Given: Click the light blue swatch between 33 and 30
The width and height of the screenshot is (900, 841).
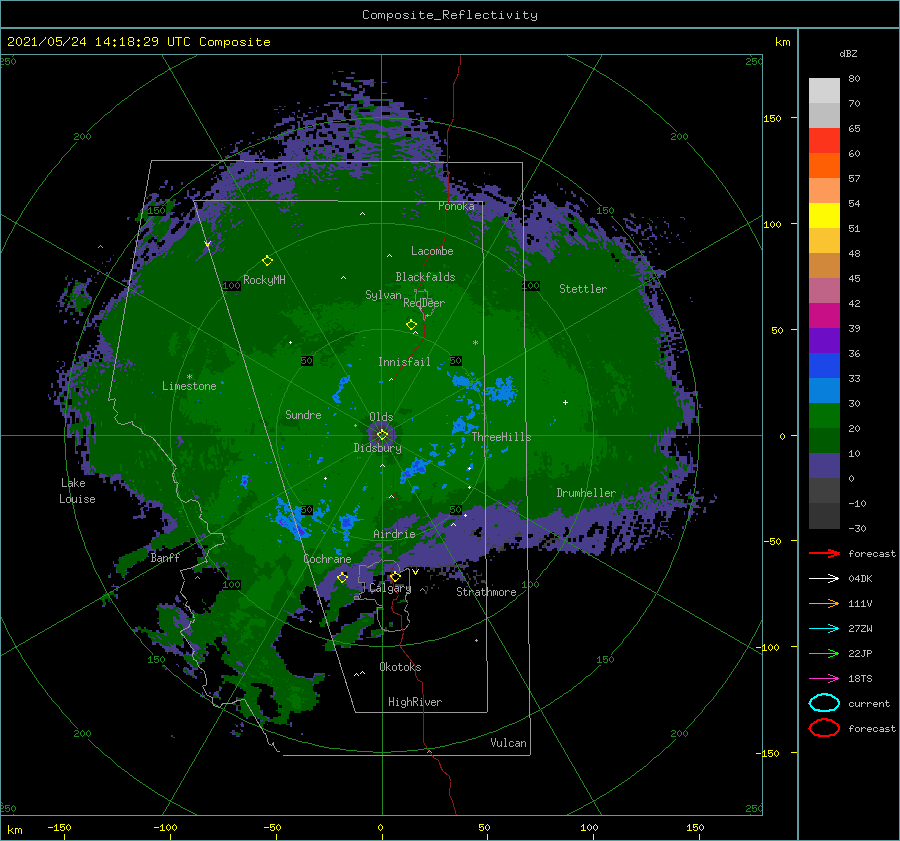Looking at the screenshot, I should [824, 391].
